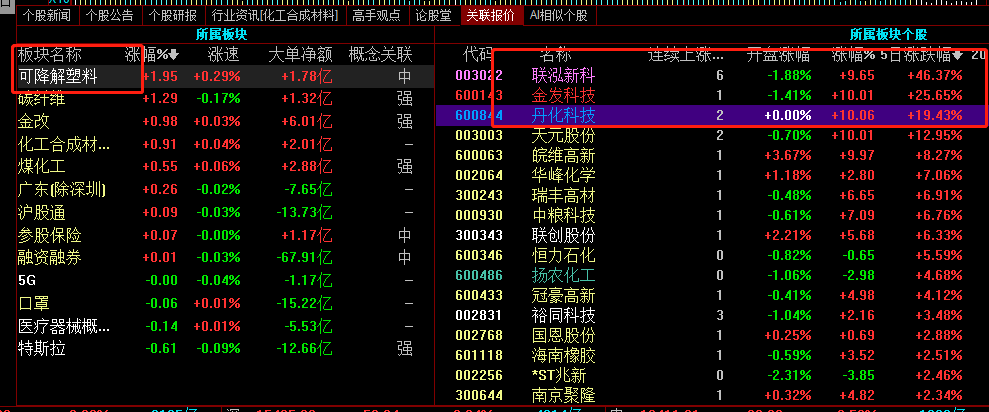Open stock 金发科技
989x412 pixels.
pos(563,95)
